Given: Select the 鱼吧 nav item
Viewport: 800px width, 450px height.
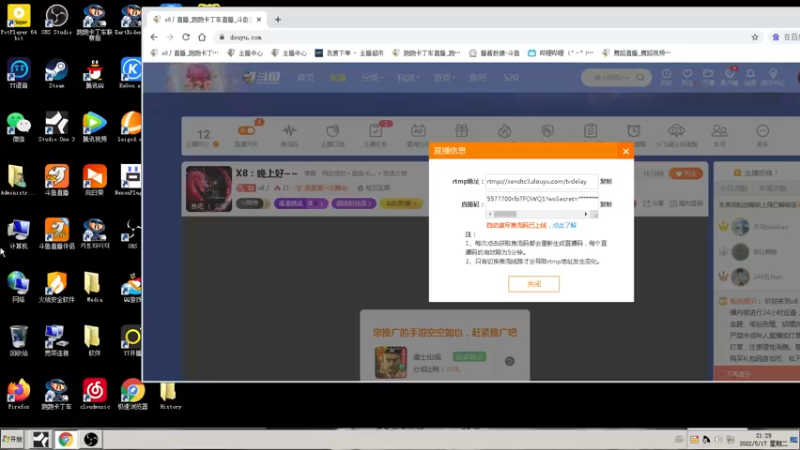Looking at the screenshot, I should (x=478, y=78).
